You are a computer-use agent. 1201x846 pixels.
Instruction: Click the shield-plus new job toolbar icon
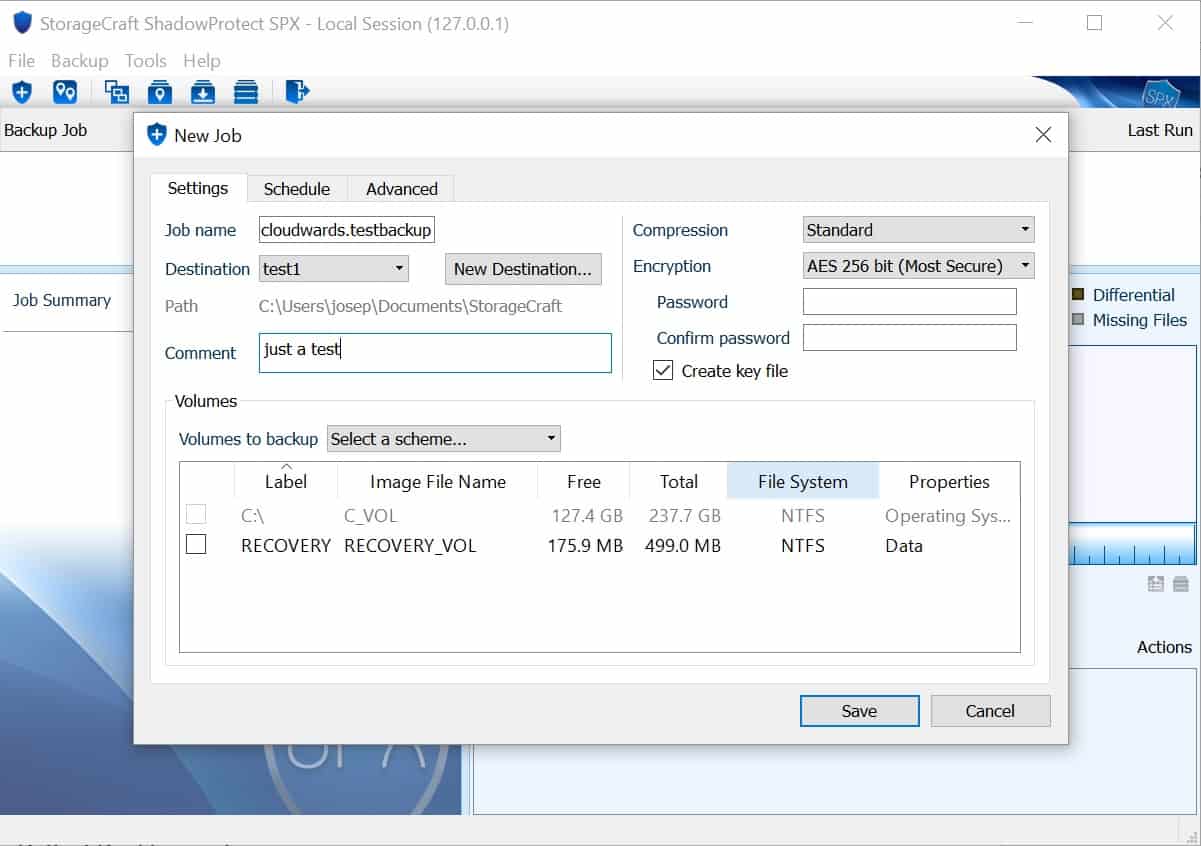coord(22,92)
